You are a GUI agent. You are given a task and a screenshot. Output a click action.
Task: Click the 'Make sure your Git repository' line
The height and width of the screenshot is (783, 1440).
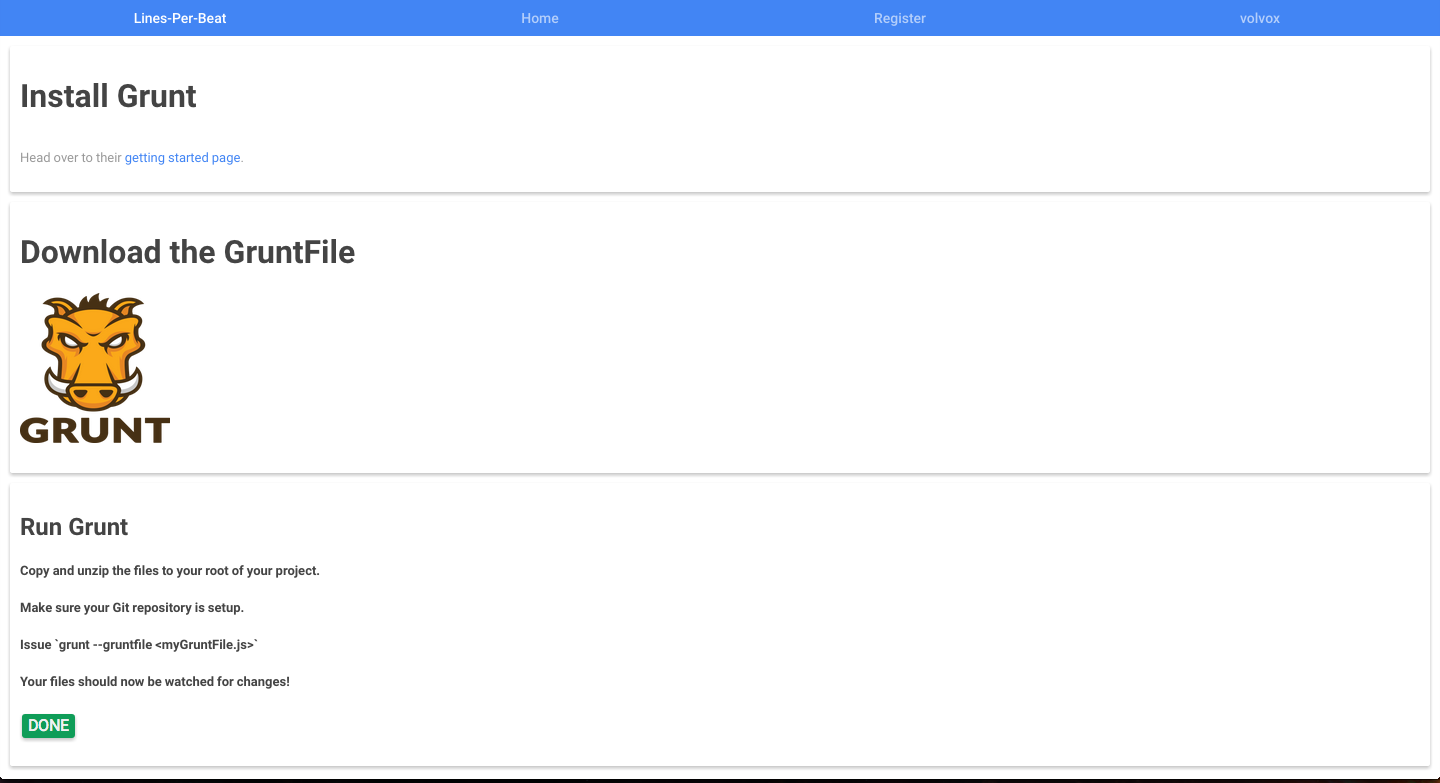132,608
